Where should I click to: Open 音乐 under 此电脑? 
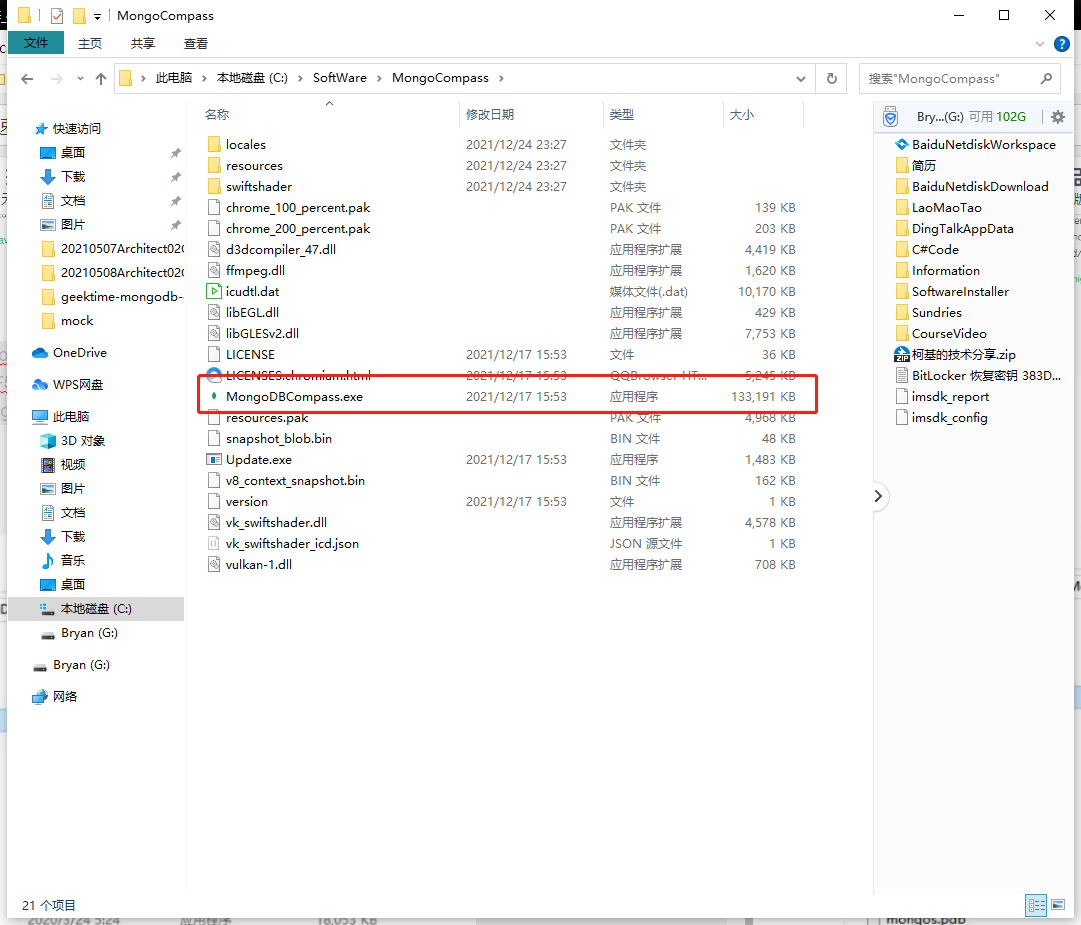(x=73, y=560)
